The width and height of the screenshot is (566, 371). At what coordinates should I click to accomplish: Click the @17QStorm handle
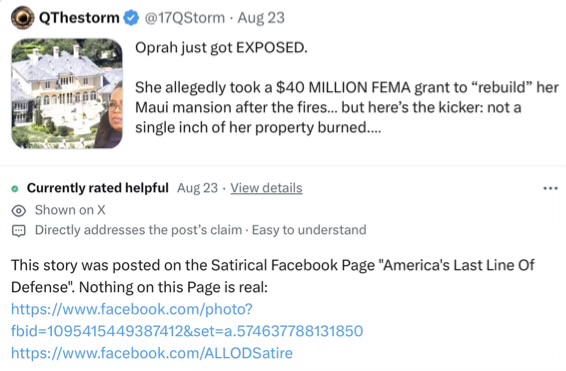click(185, 18)
